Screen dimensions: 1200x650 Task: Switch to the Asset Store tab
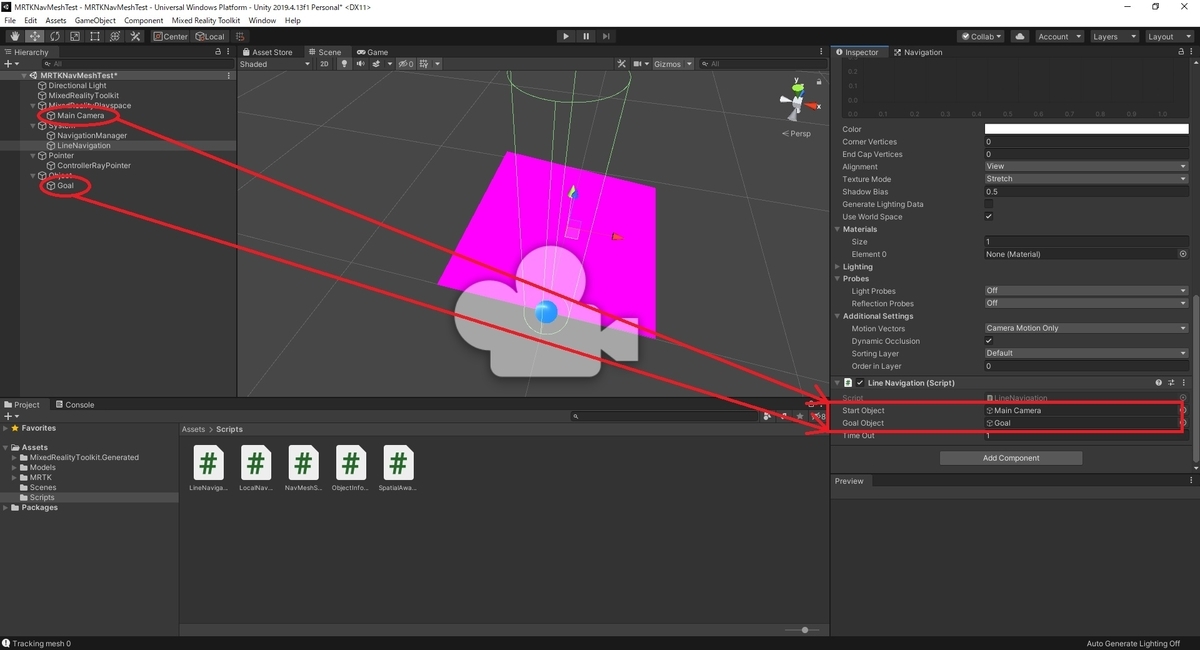[267, 52]
